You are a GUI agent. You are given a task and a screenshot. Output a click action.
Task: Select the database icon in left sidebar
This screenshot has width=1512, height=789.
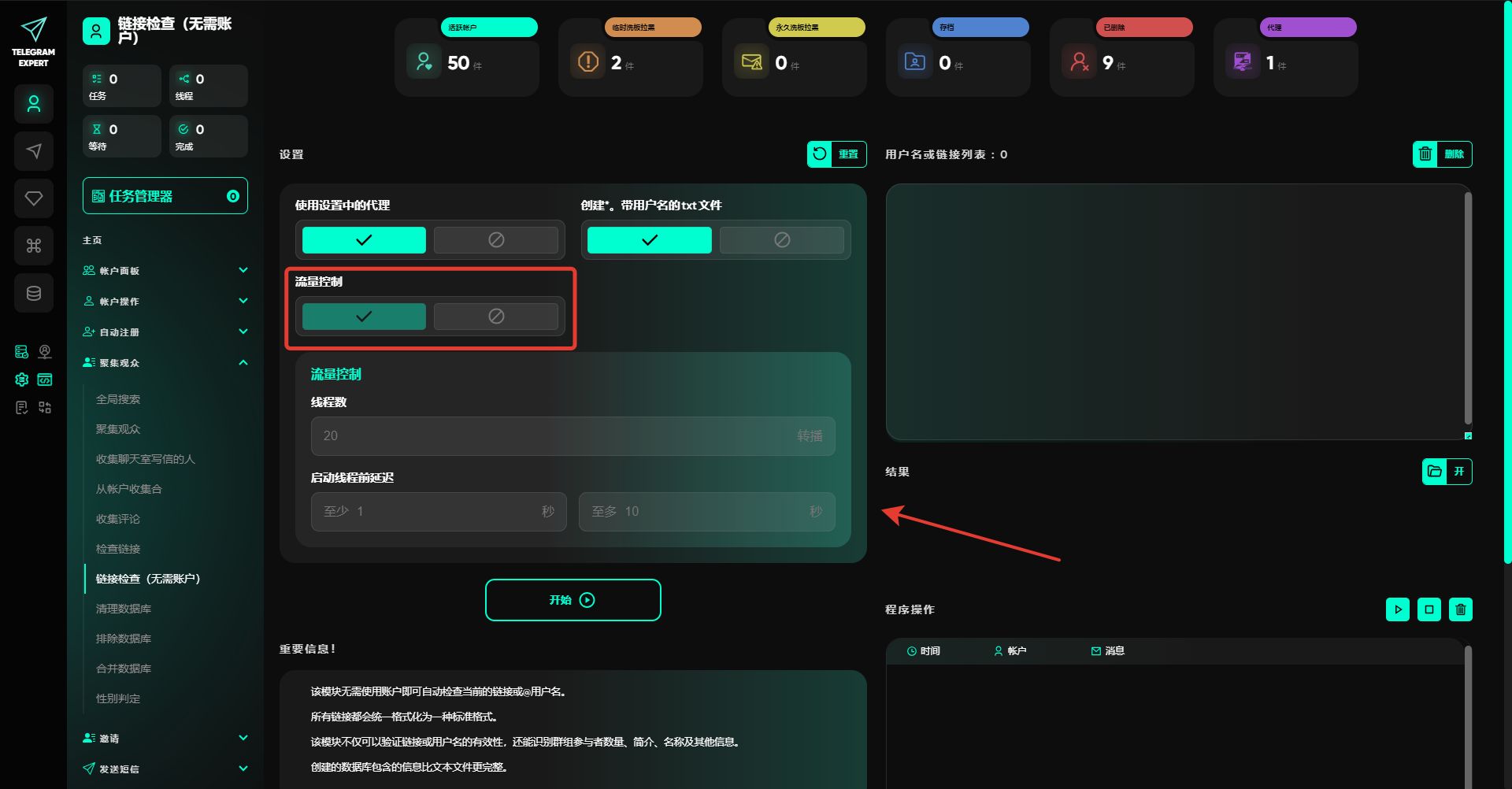34,293
